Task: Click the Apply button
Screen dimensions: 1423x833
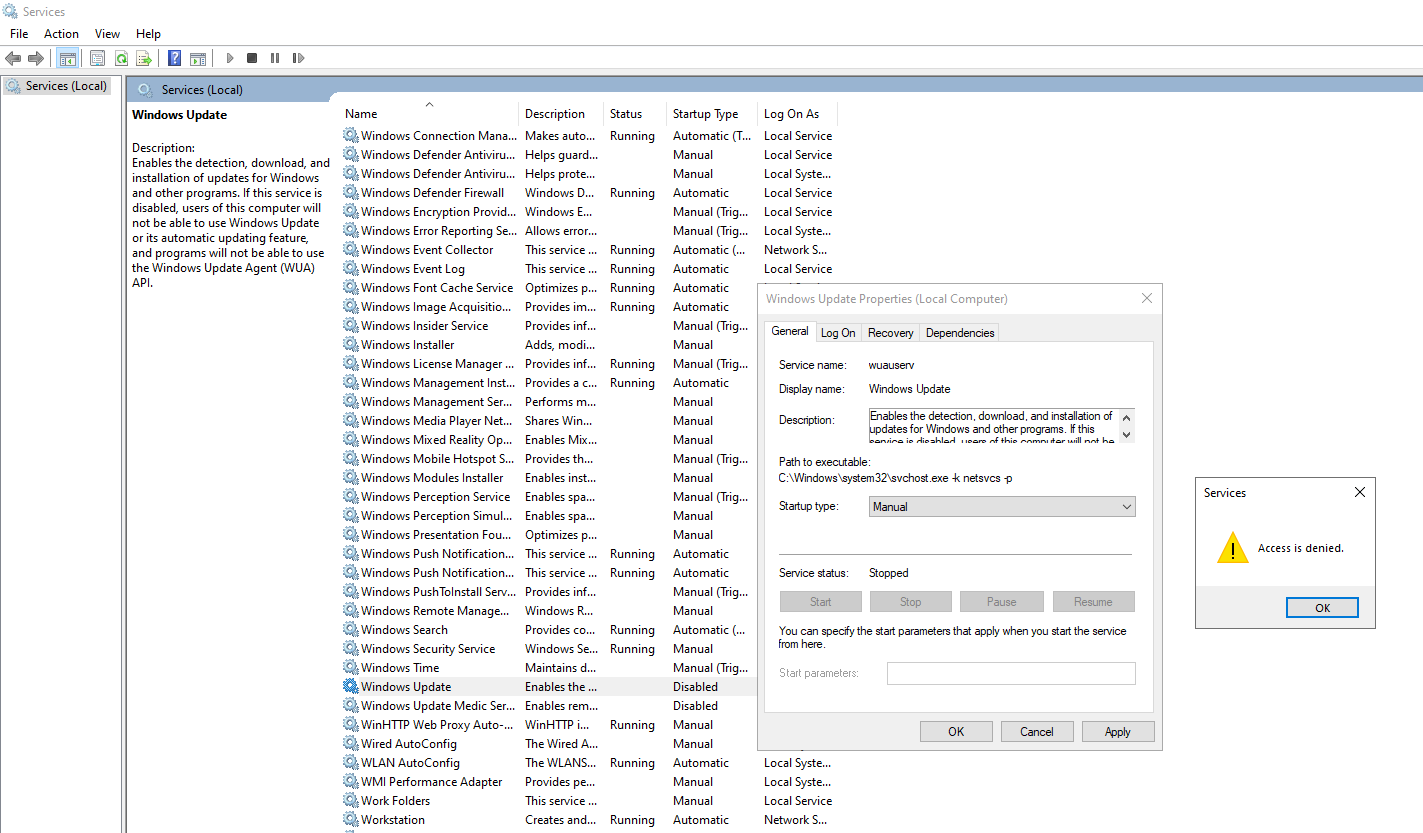Action: (1118, 732)
